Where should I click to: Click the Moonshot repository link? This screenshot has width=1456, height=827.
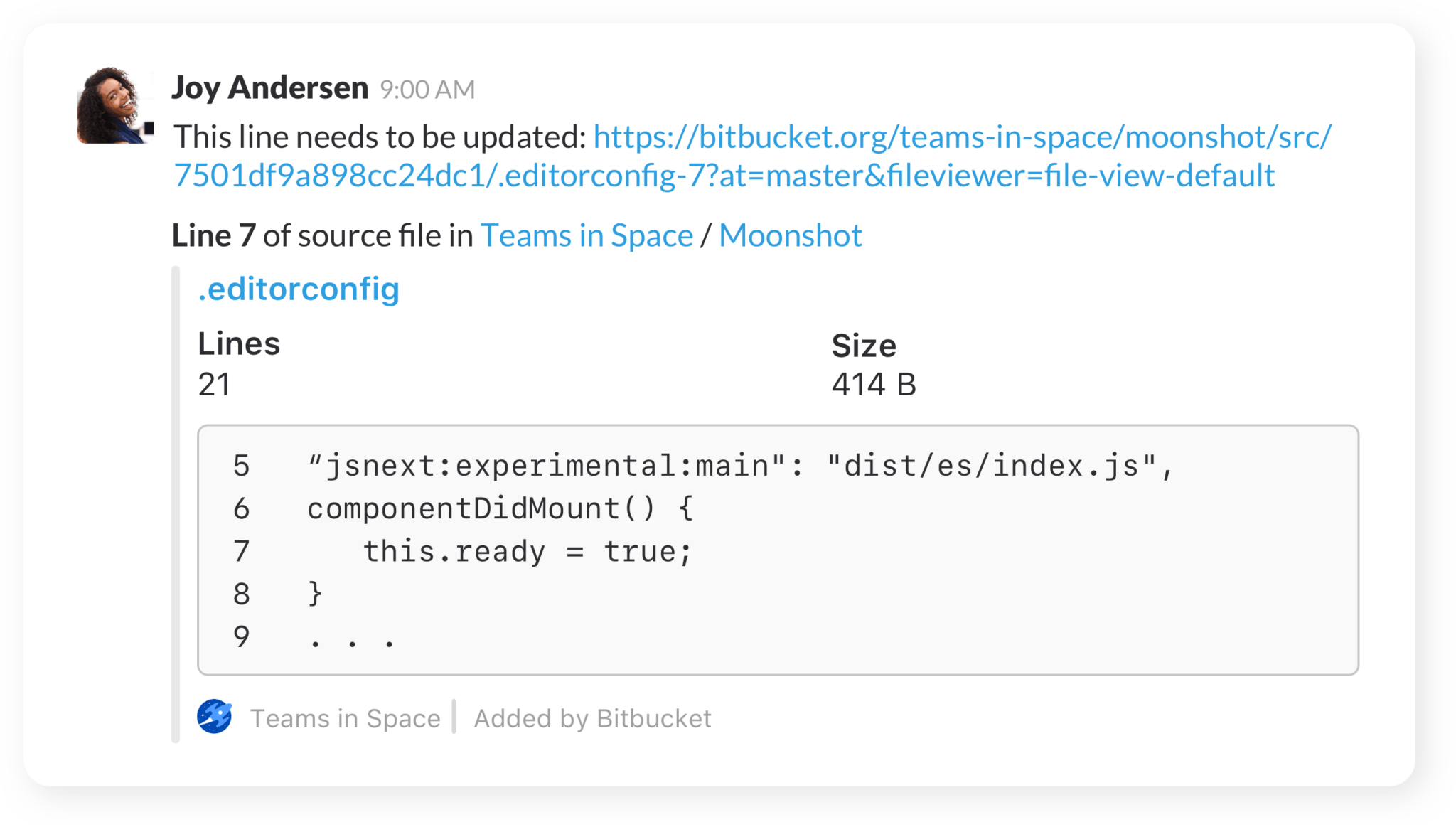tap(791, 235)
